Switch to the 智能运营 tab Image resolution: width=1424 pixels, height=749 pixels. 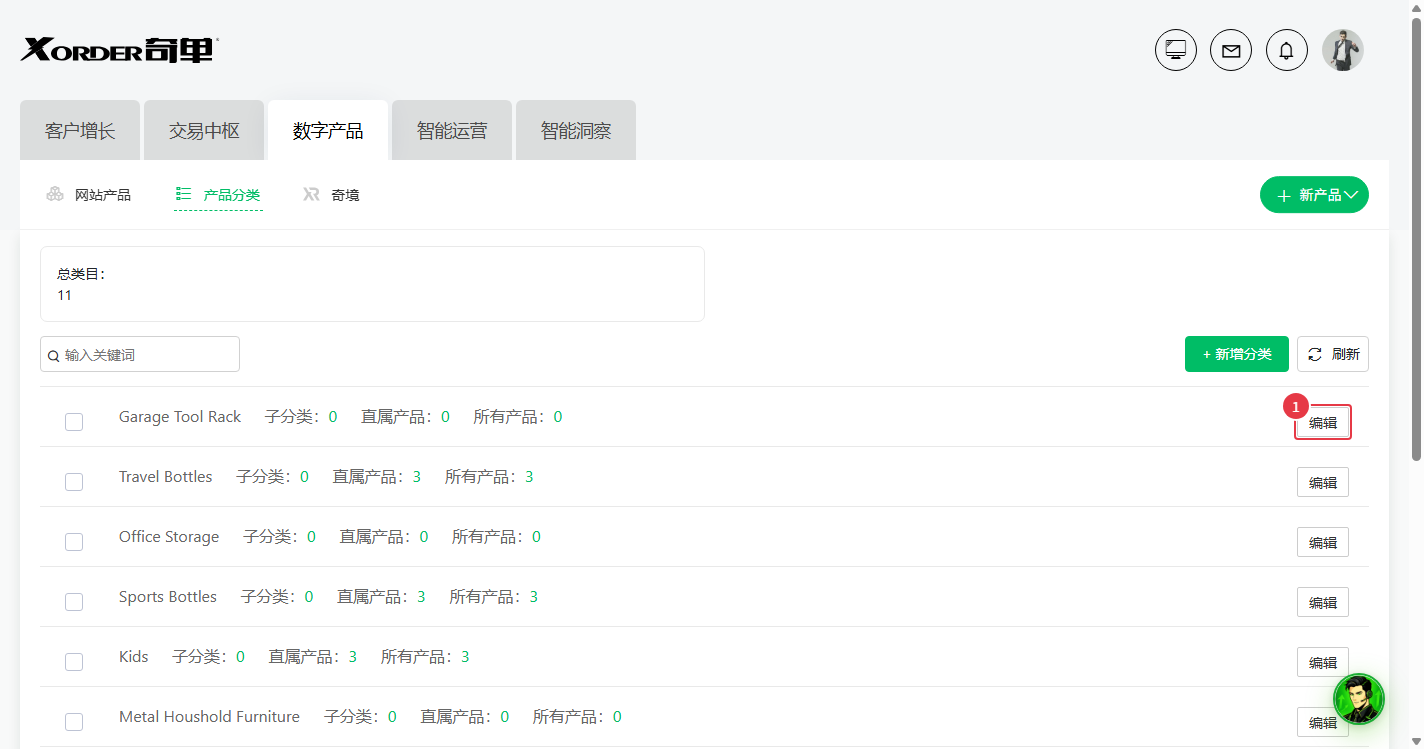452,130
